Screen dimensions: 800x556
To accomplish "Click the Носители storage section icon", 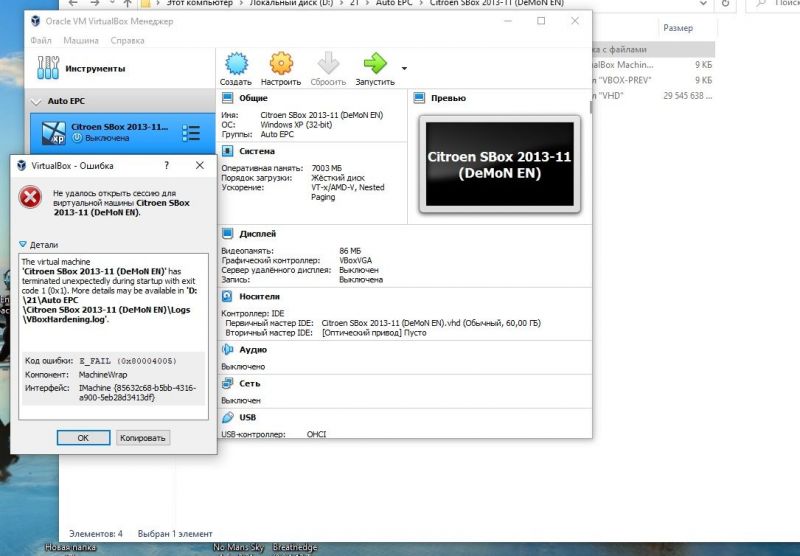I will pos(228,296).
